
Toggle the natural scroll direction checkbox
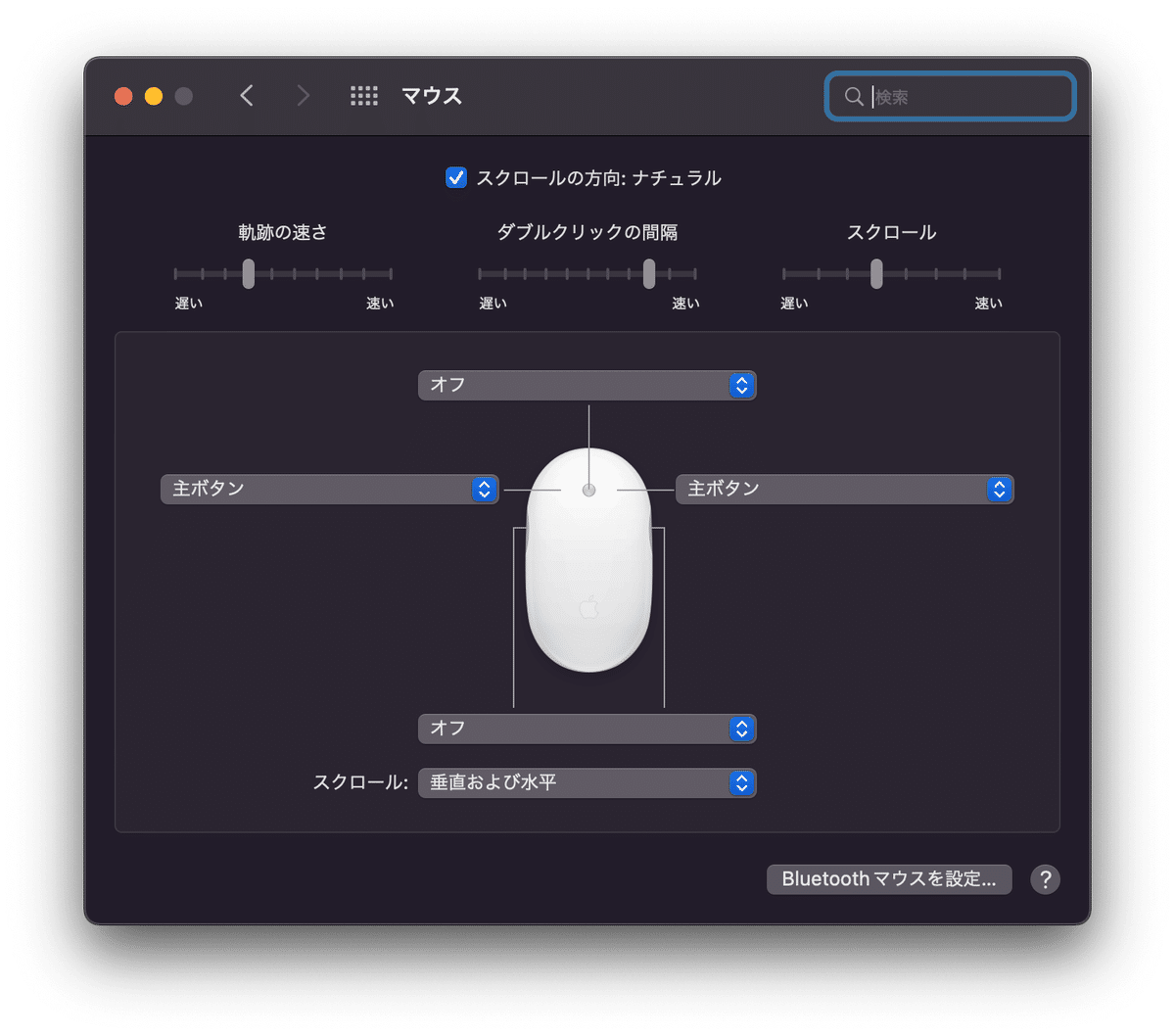456,178
